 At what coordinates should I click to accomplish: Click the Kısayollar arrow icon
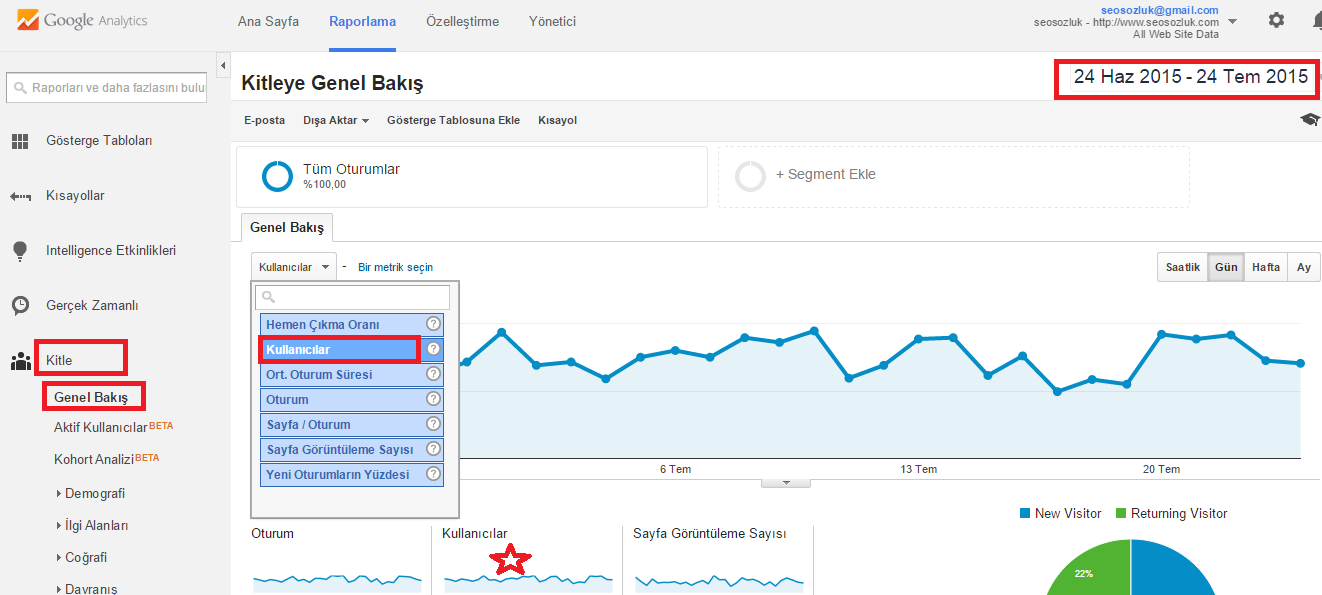click(20, 196)
